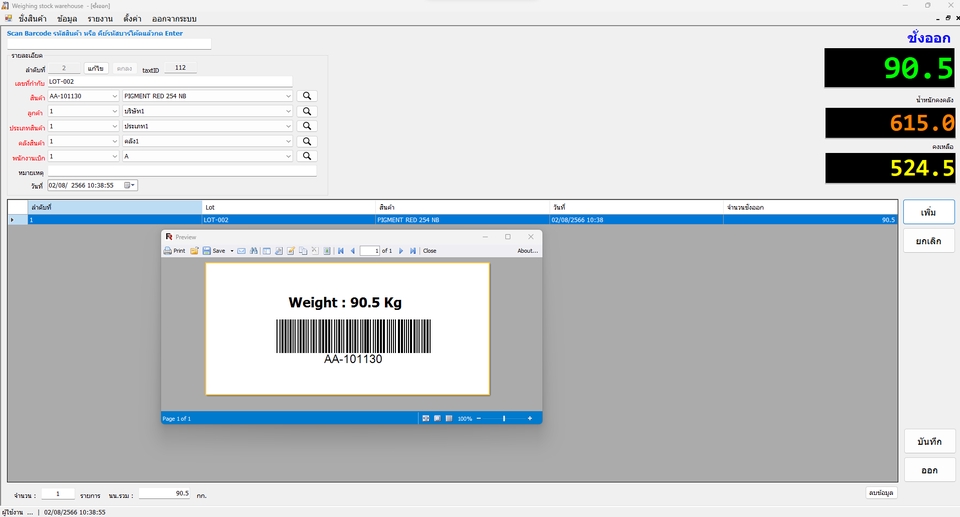Screen dimensions: 960x517
Task: Click the zoom slider handle
Action: pyautogui.click(x=504, y=418)
